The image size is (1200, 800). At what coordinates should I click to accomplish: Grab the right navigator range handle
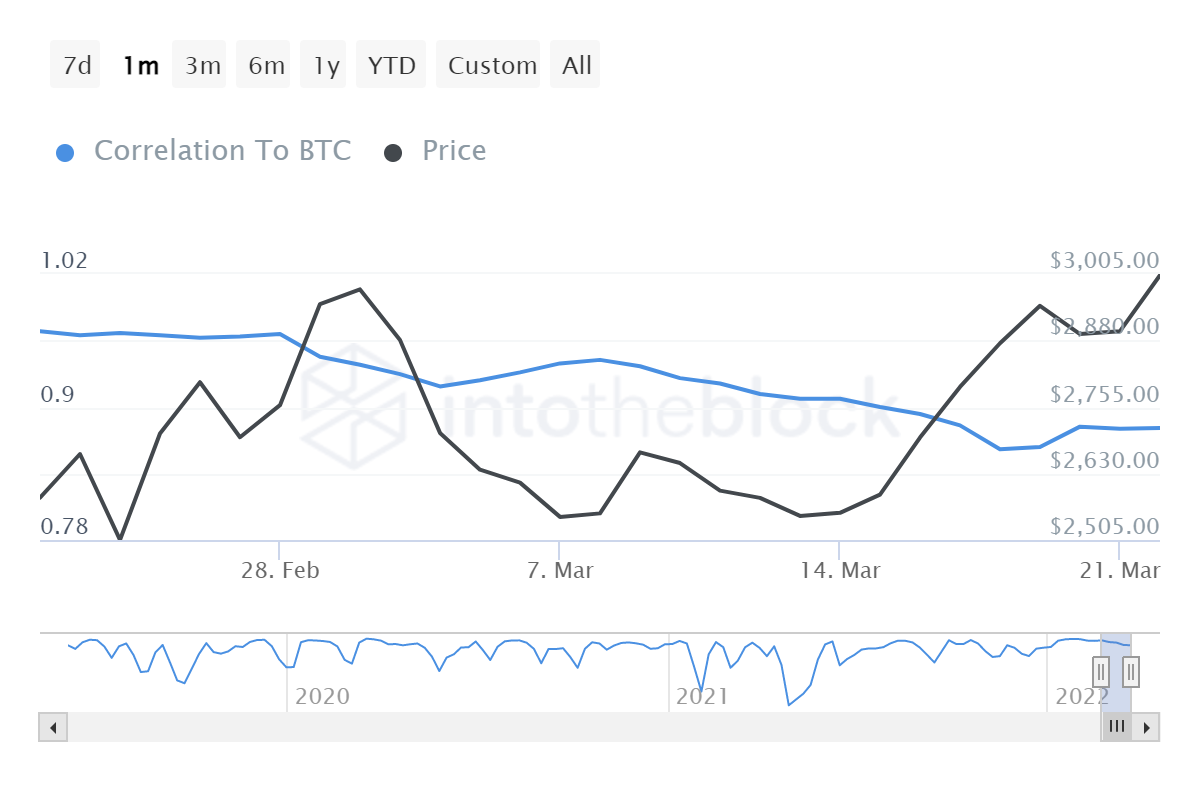[x=1131, y=671]
